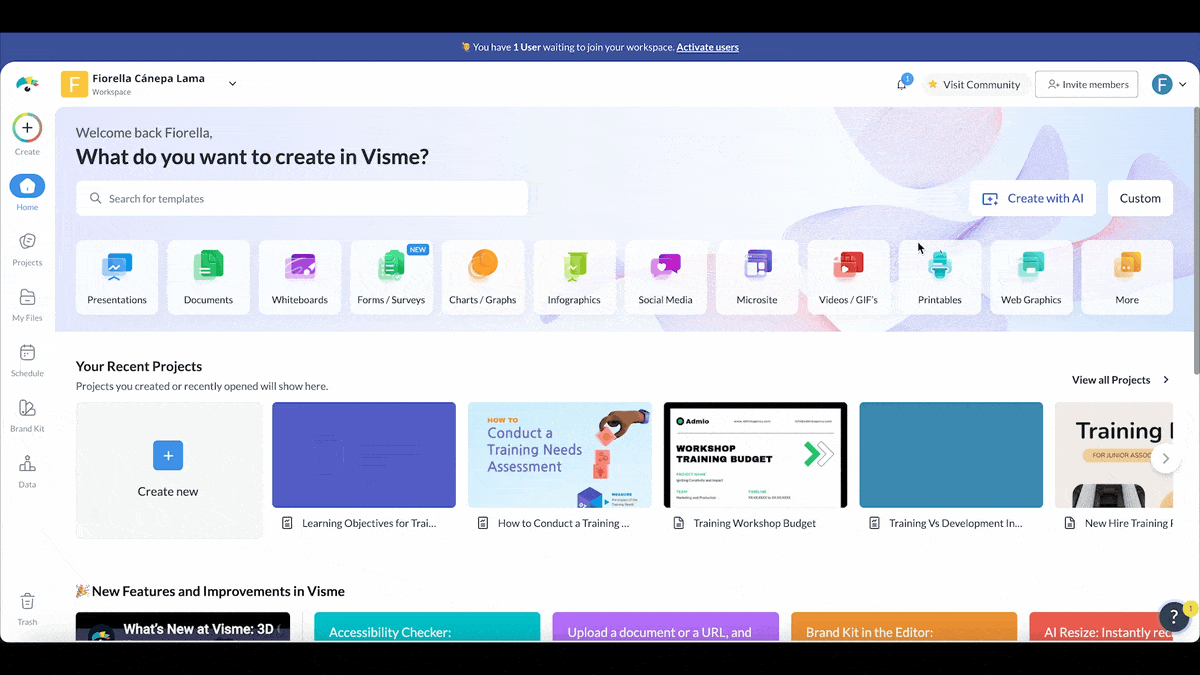Open the user account avatar menu
This screenshot has width=1200, height=675.
point(1162,84)
